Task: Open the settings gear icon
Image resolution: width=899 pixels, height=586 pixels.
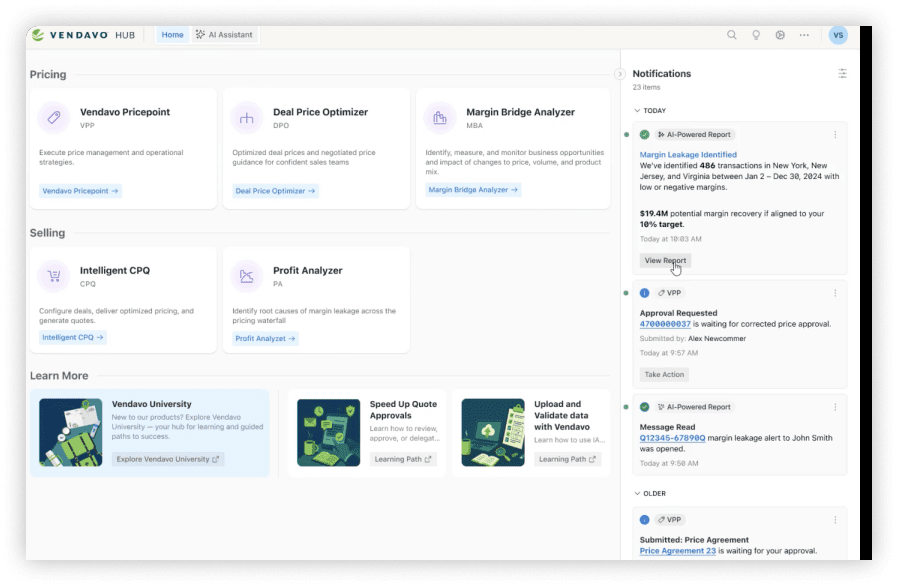Action: click(x=778, y=34)
